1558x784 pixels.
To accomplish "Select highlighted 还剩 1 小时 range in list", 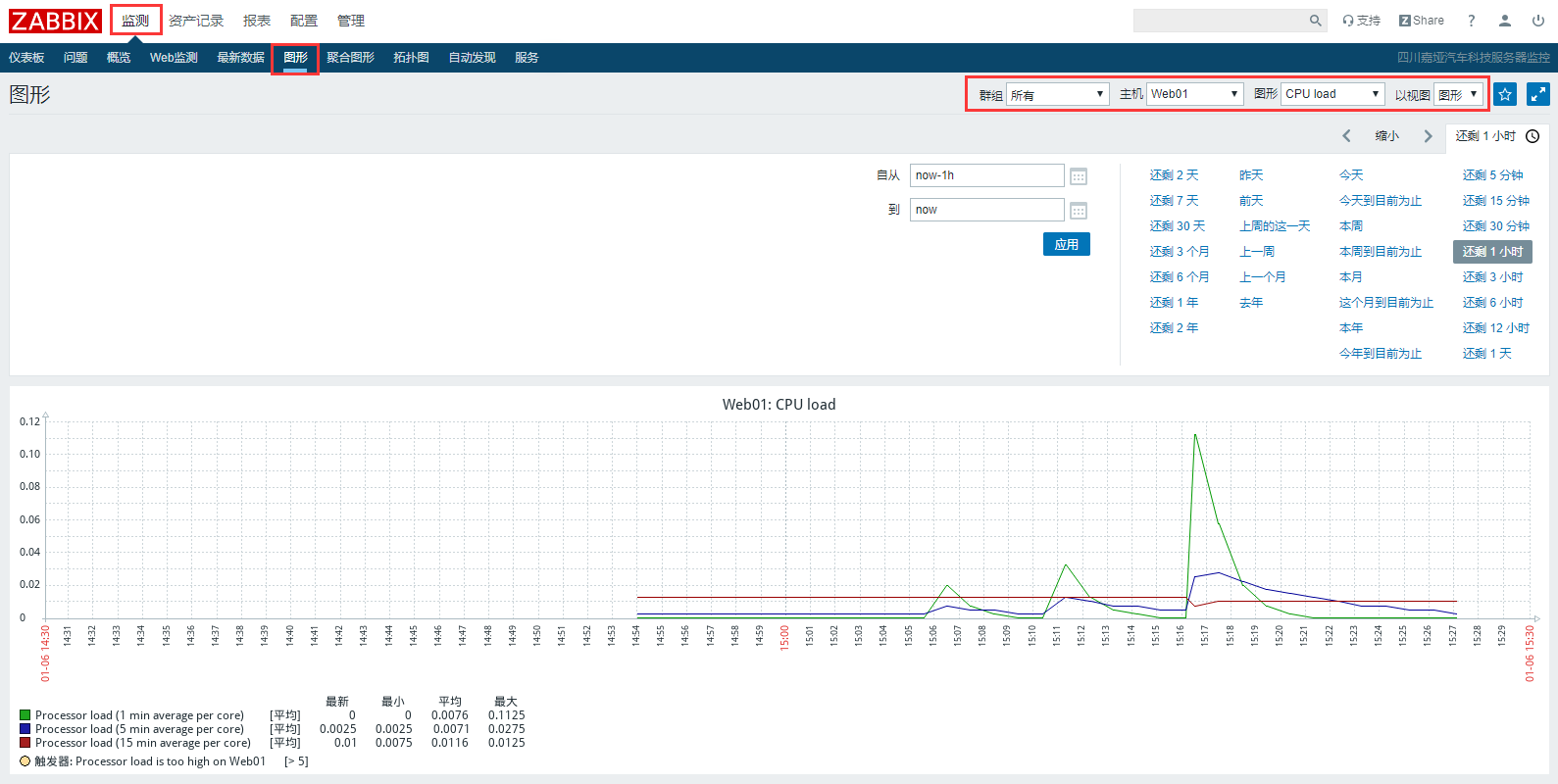I will 1492,252.
